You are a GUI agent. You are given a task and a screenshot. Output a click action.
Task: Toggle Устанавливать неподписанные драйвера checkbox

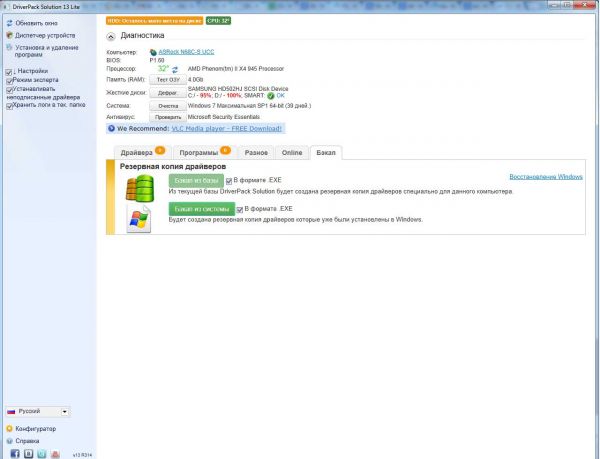pos(9,90)
